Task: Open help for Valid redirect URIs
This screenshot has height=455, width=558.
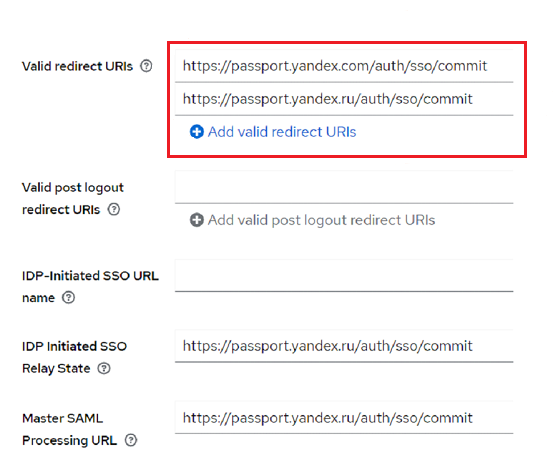Action: 146,66
